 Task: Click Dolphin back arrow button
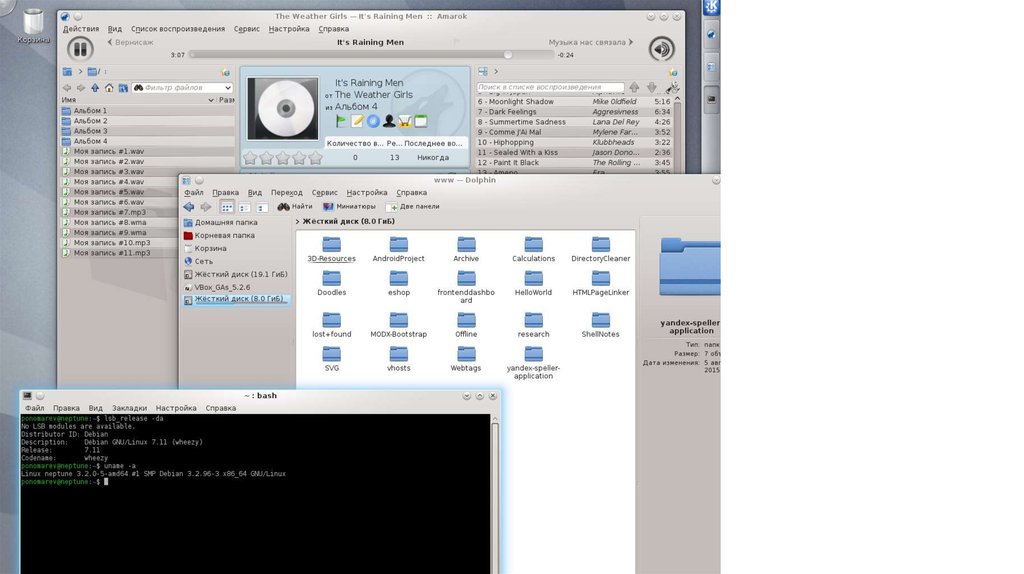tap(188, 207)
